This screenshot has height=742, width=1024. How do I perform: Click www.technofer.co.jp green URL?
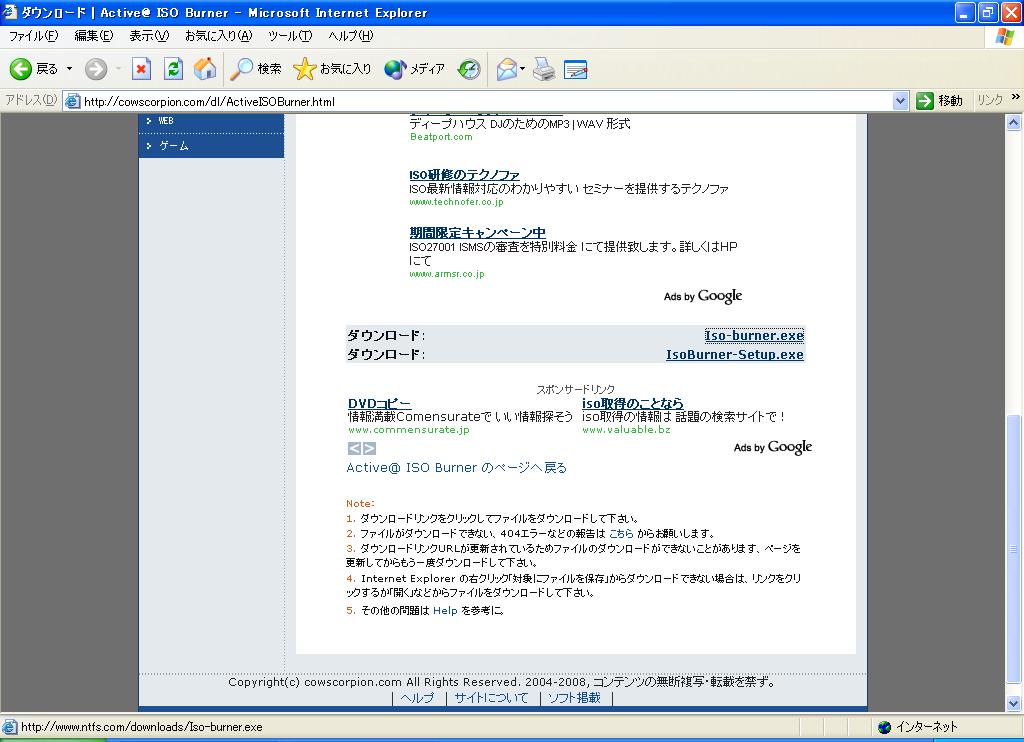456,202
